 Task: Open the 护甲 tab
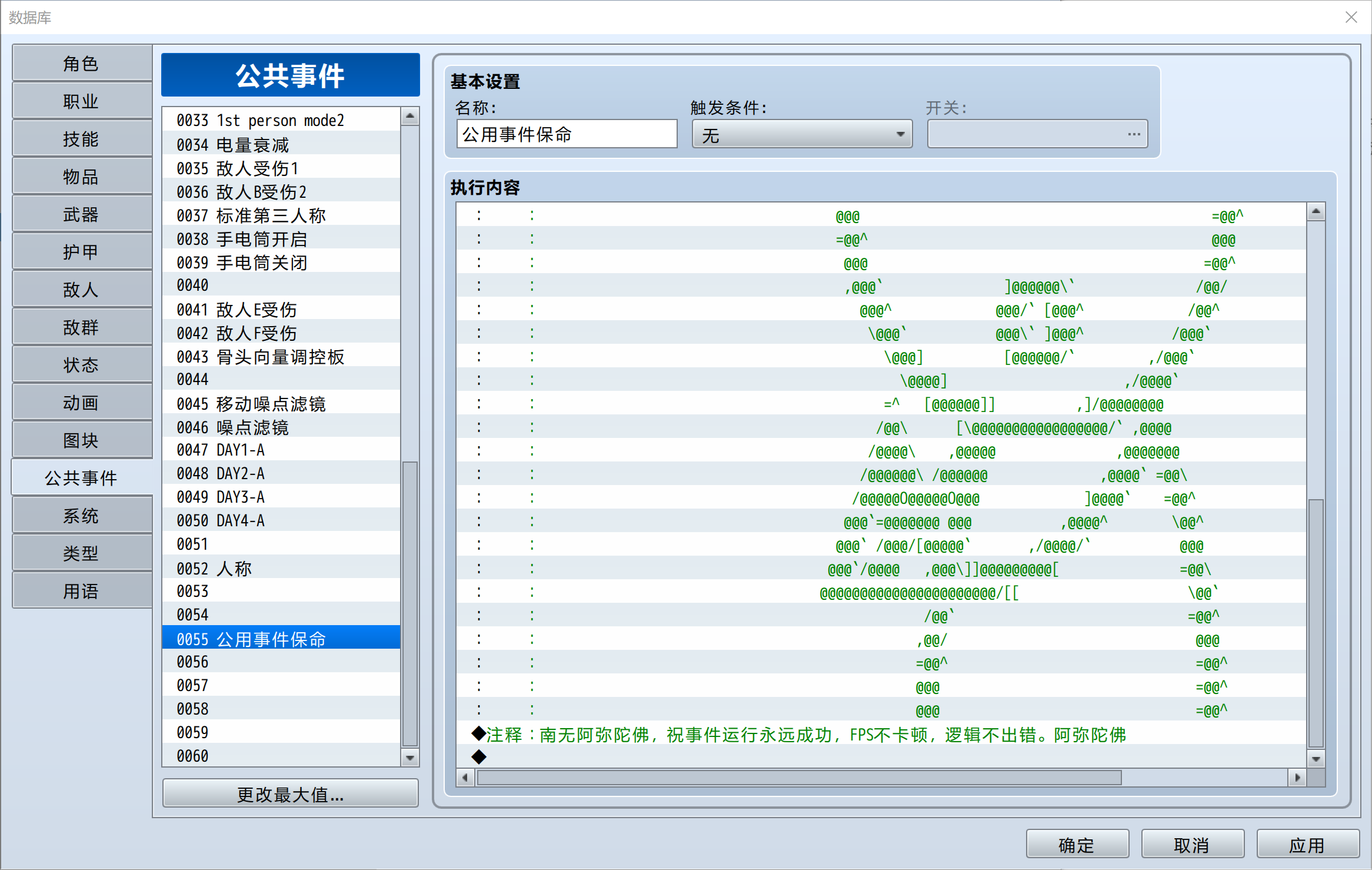tap(82, 252)
